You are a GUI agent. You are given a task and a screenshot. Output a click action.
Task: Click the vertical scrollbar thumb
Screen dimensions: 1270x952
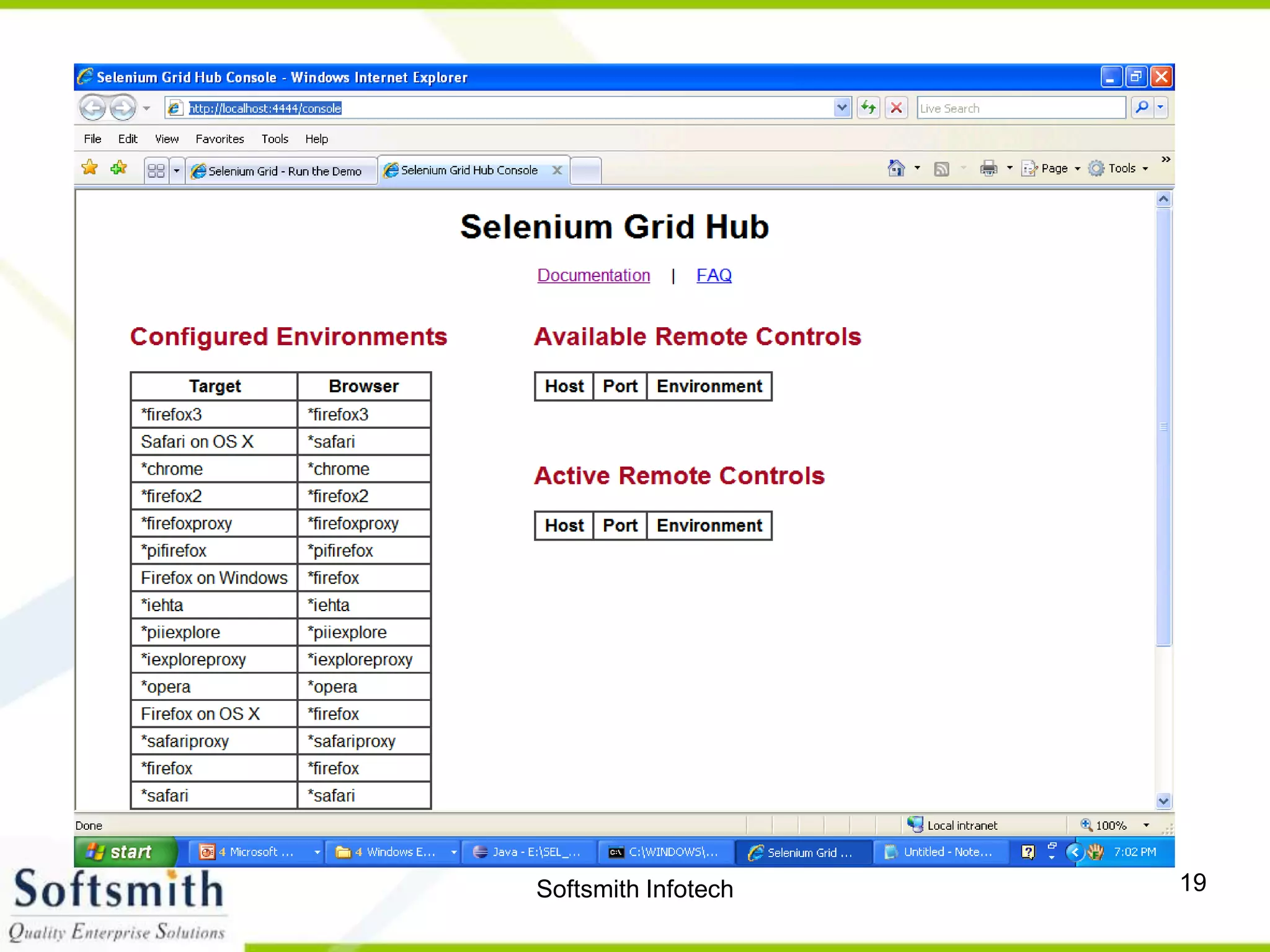pos(1163,426)
